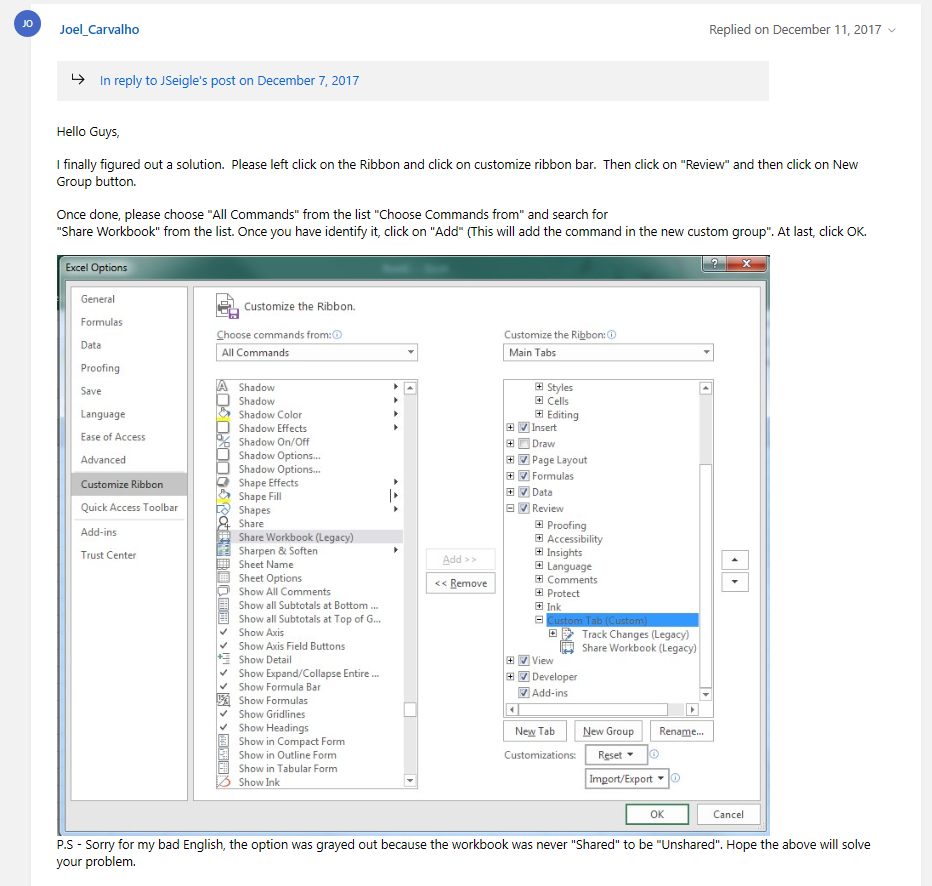This screenshot has width=932, height=886.
Task: Click the Move Up arrow button
Action: pyautogui.click(x=735, y=560)
